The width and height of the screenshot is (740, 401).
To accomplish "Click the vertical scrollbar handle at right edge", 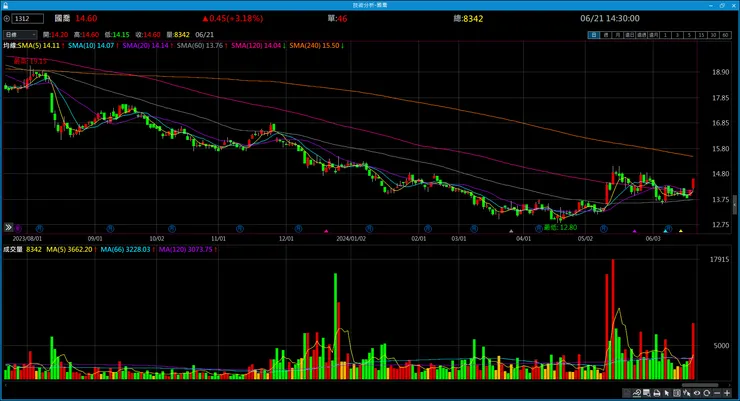I will [x=734, y=205].
